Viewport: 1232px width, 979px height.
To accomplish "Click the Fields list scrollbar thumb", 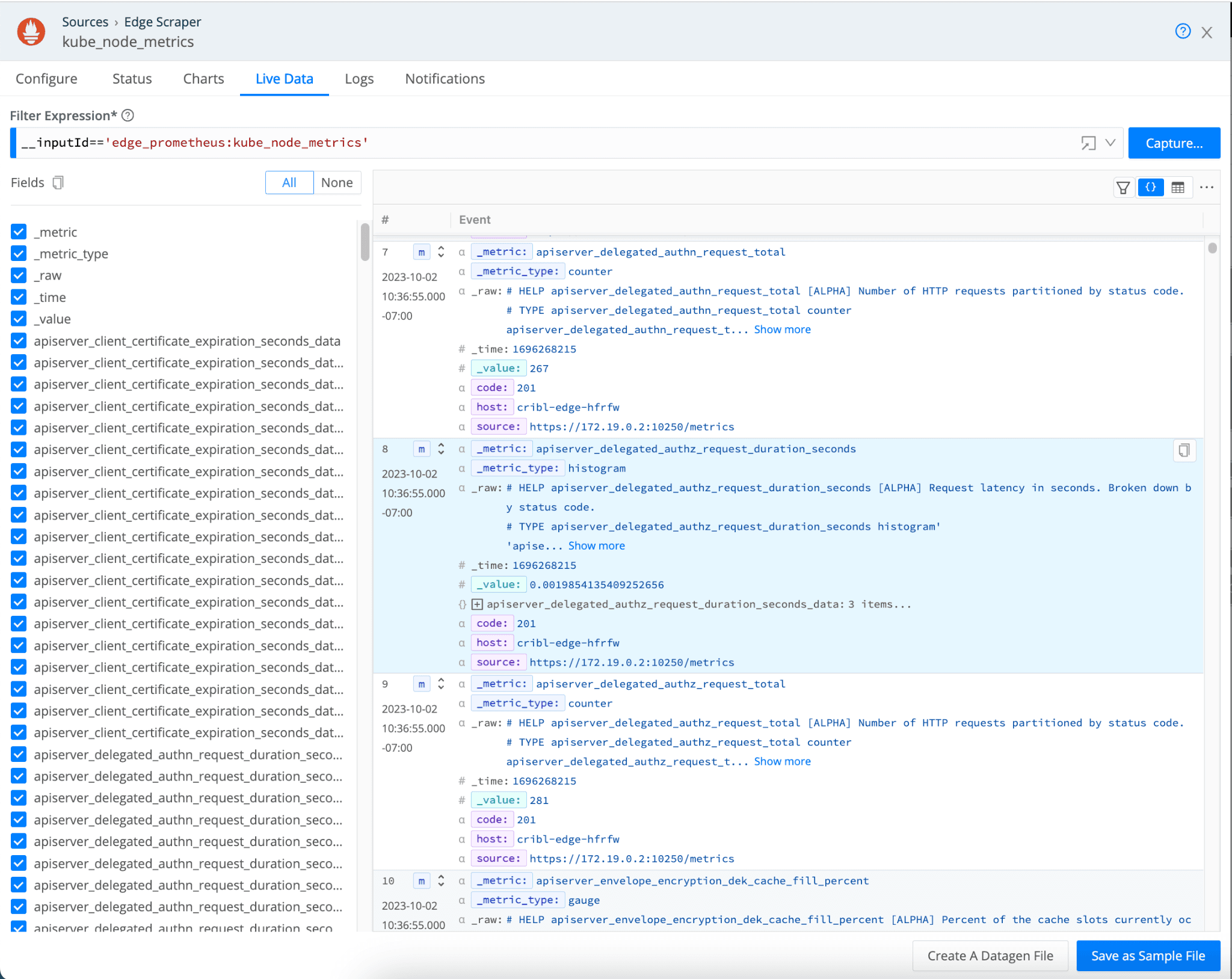I will (365, 242).
